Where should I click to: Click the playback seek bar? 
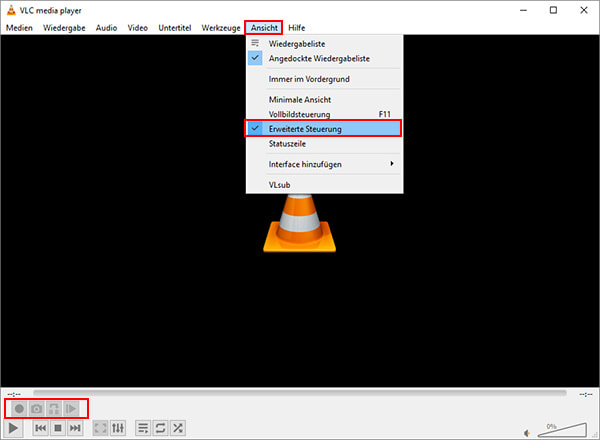[300, 393]
